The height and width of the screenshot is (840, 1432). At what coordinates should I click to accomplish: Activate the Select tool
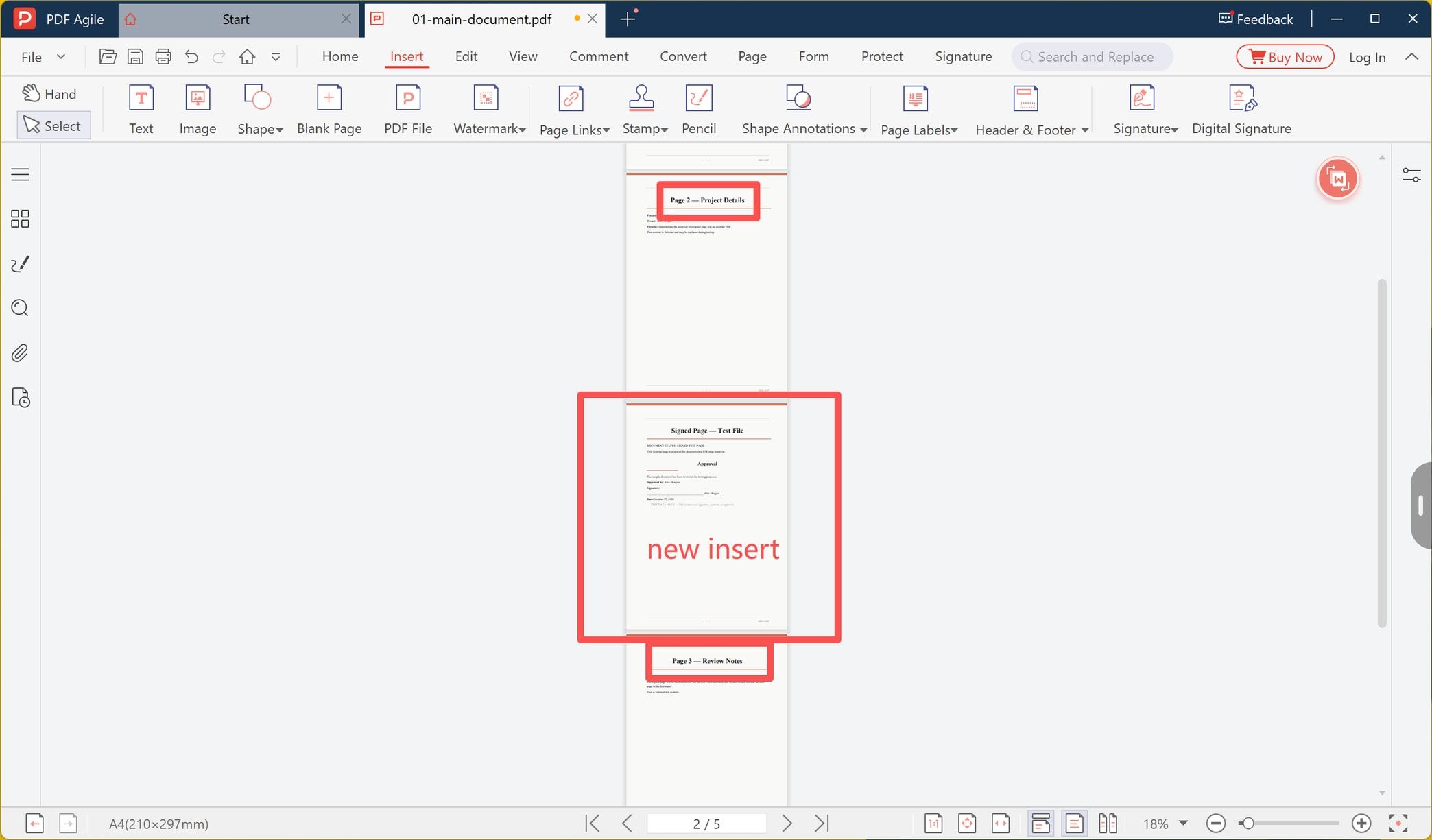click(x=53, y=125)
